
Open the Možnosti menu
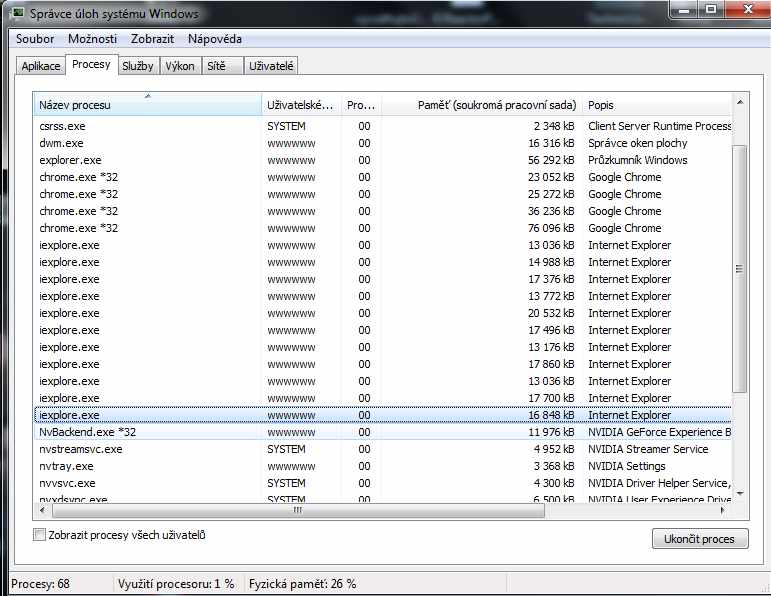coord(92,38)
